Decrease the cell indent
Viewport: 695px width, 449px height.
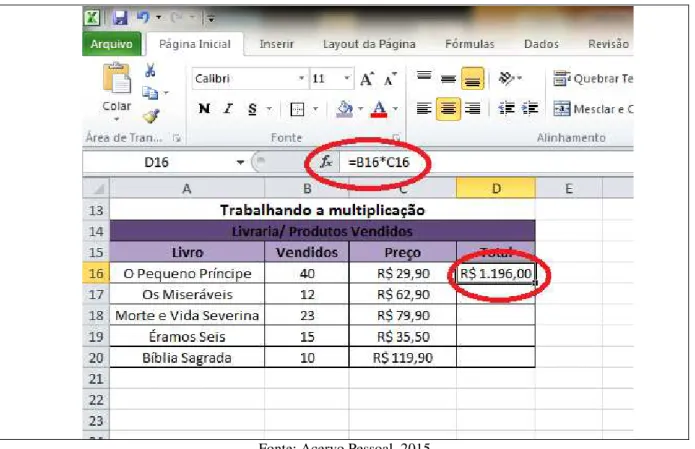point(506,109)
